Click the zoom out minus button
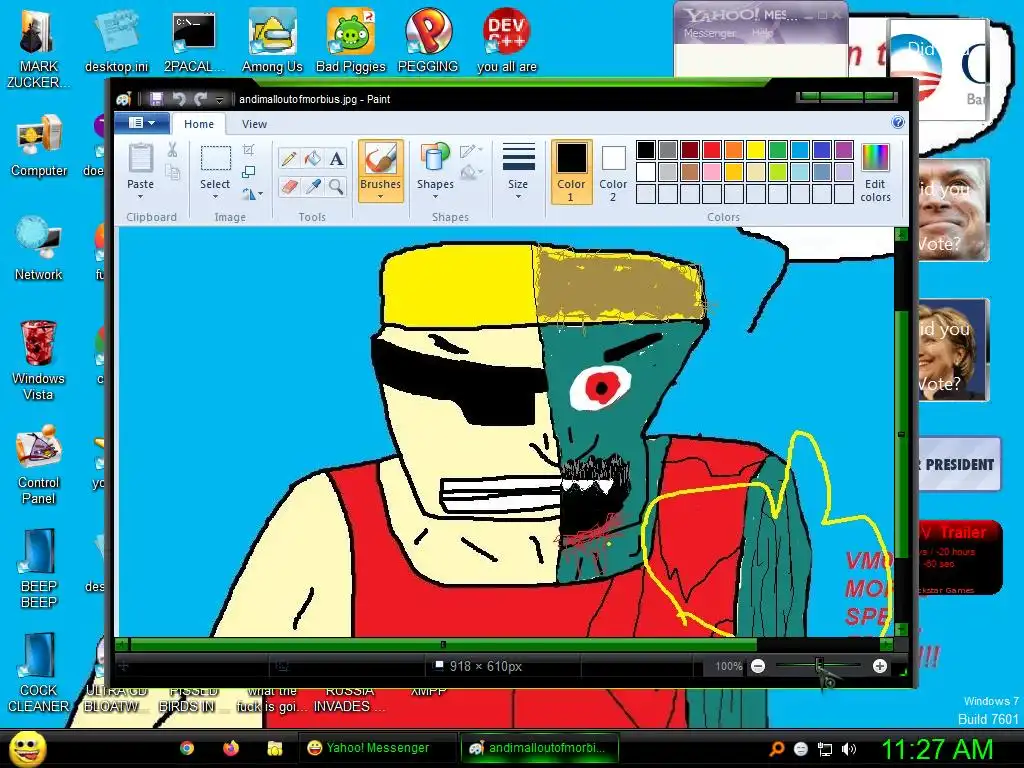This screenshot has height=768, width=1024. point(758,666)
